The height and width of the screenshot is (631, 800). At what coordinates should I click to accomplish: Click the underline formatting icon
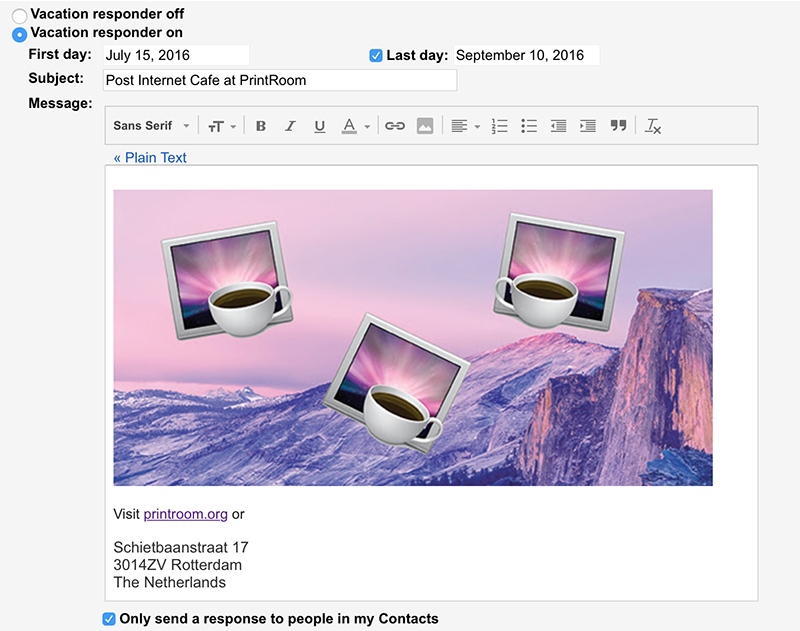click(320, 126)
